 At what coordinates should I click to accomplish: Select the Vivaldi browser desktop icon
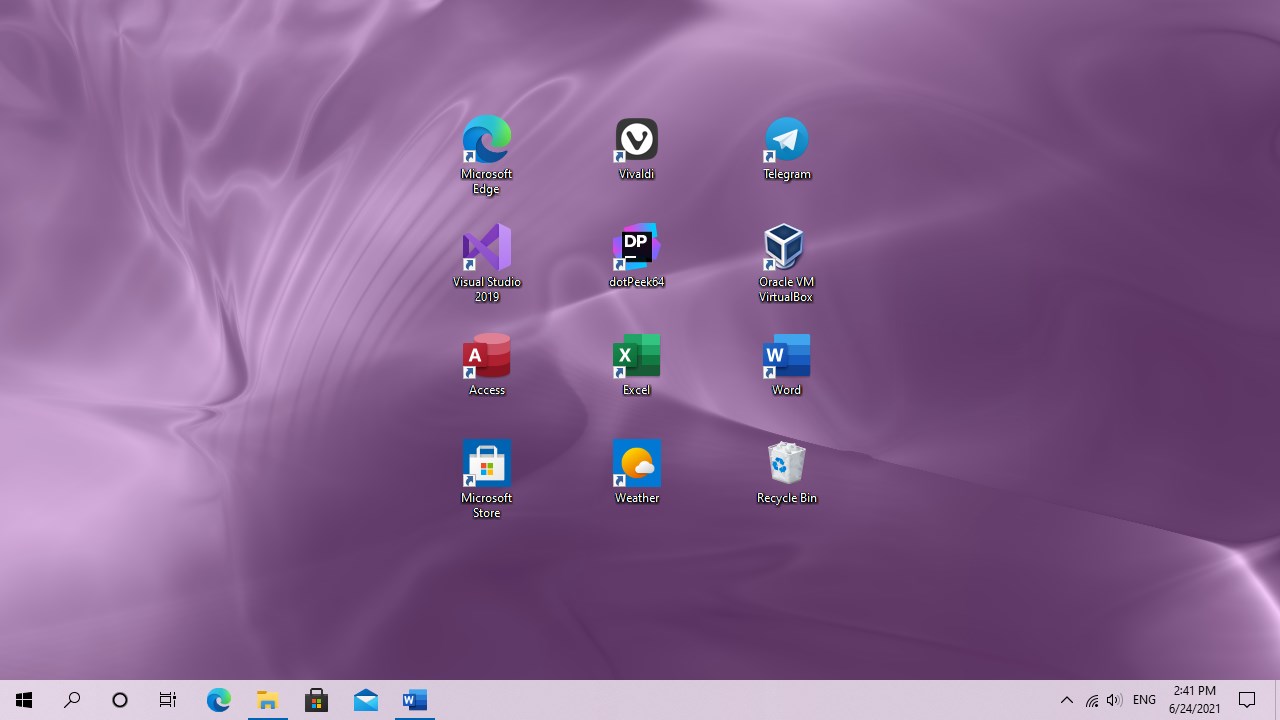click(636, 149)
